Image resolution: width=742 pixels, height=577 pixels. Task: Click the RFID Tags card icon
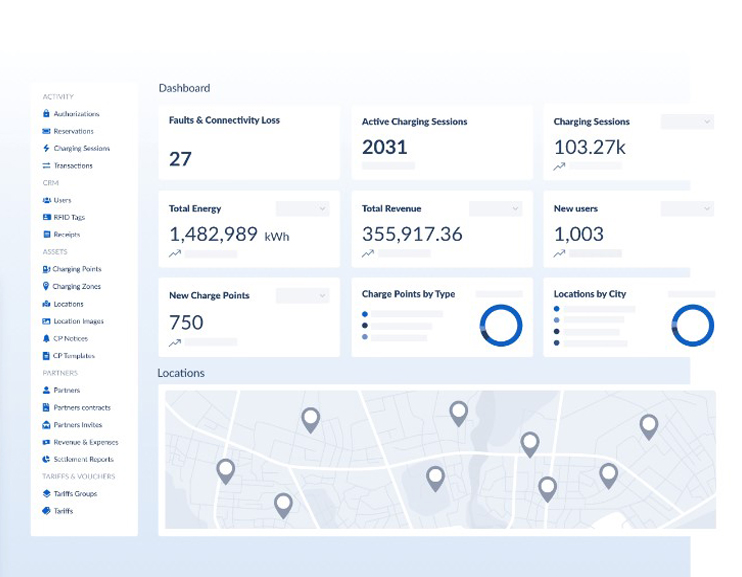(x=46, y=217)
